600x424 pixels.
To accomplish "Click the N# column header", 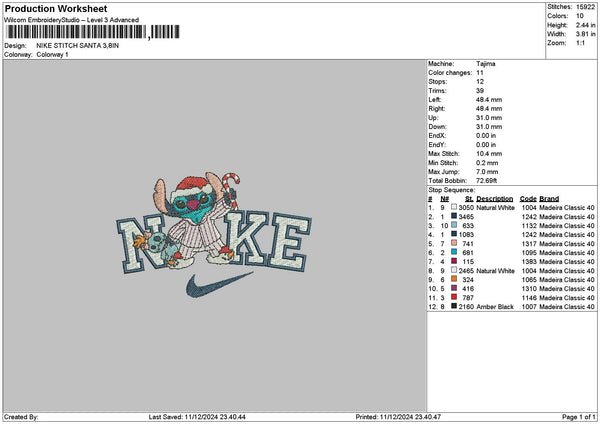I will (444, 199).
